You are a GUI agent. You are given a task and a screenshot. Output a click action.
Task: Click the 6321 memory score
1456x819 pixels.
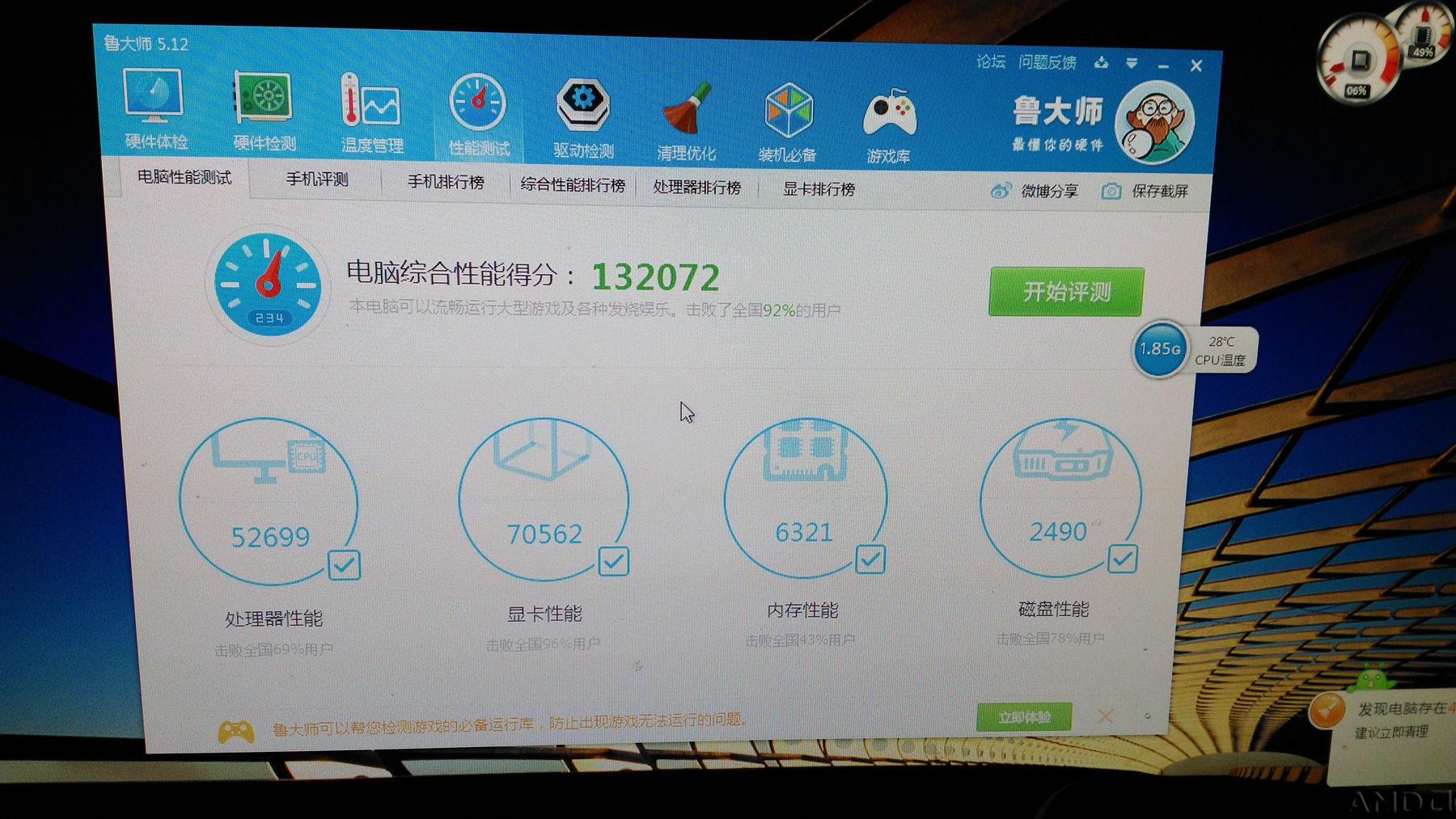pyautogui.click(x=803, y=532)
